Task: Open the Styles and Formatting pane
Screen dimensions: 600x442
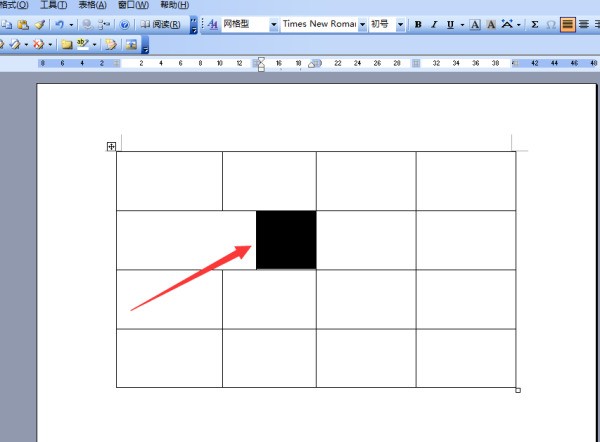Action: coord(213,24)
